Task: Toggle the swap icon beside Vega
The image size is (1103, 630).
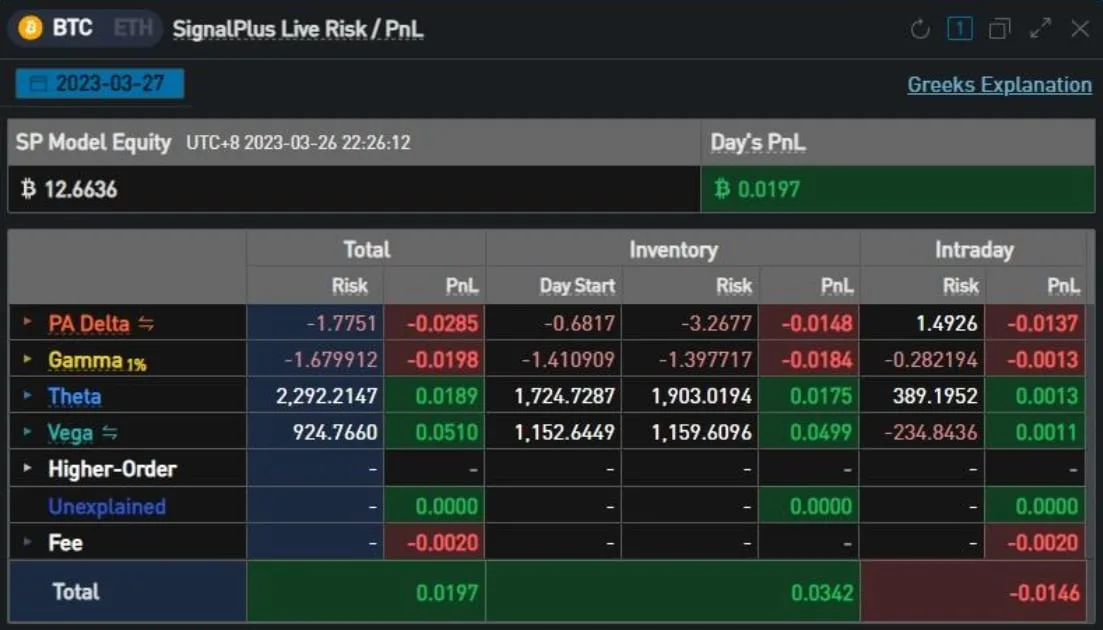Action: tap(110, 432)
